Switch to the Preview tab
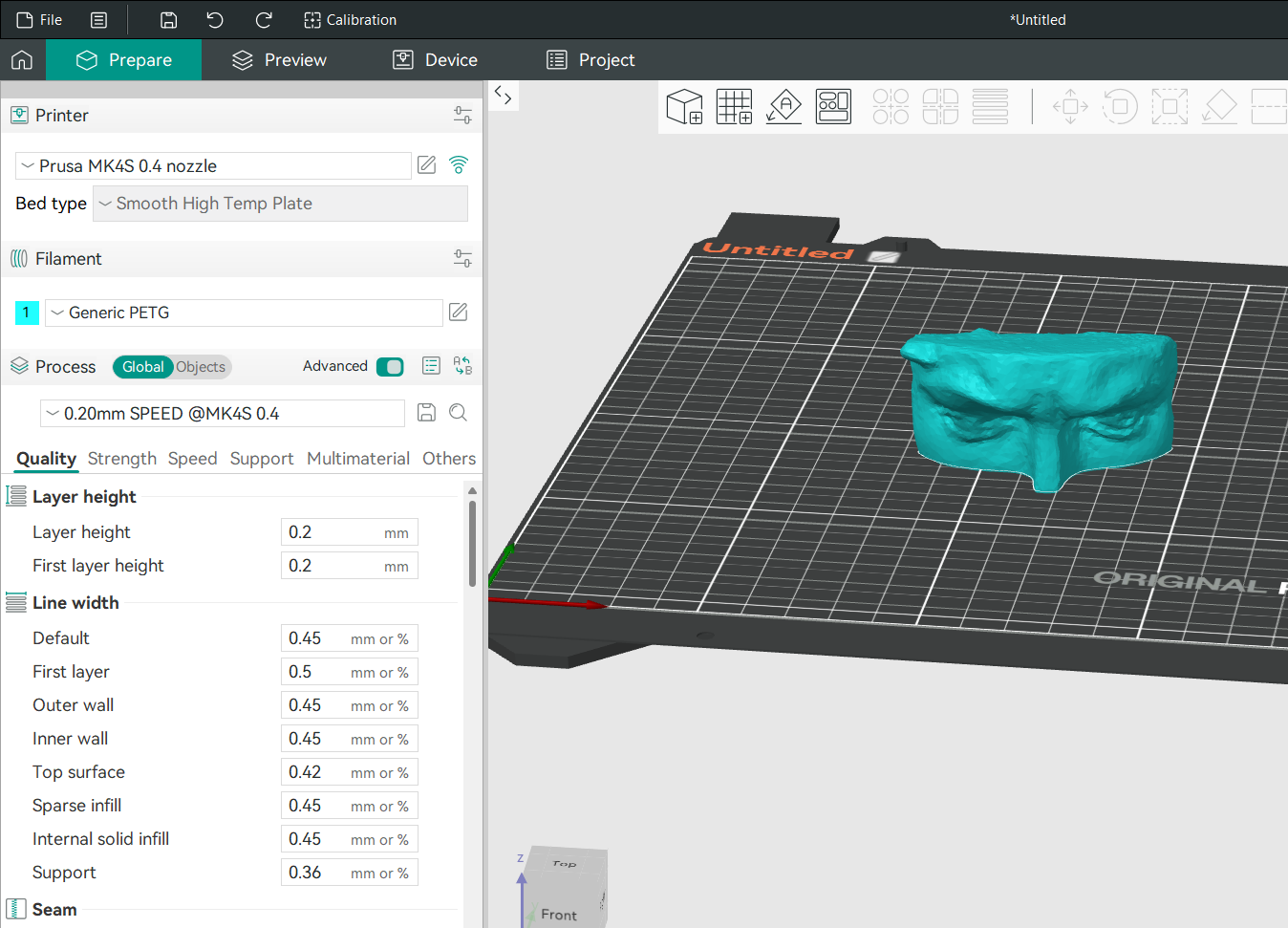The image size is (1288, 928). (x=279, y=60)
